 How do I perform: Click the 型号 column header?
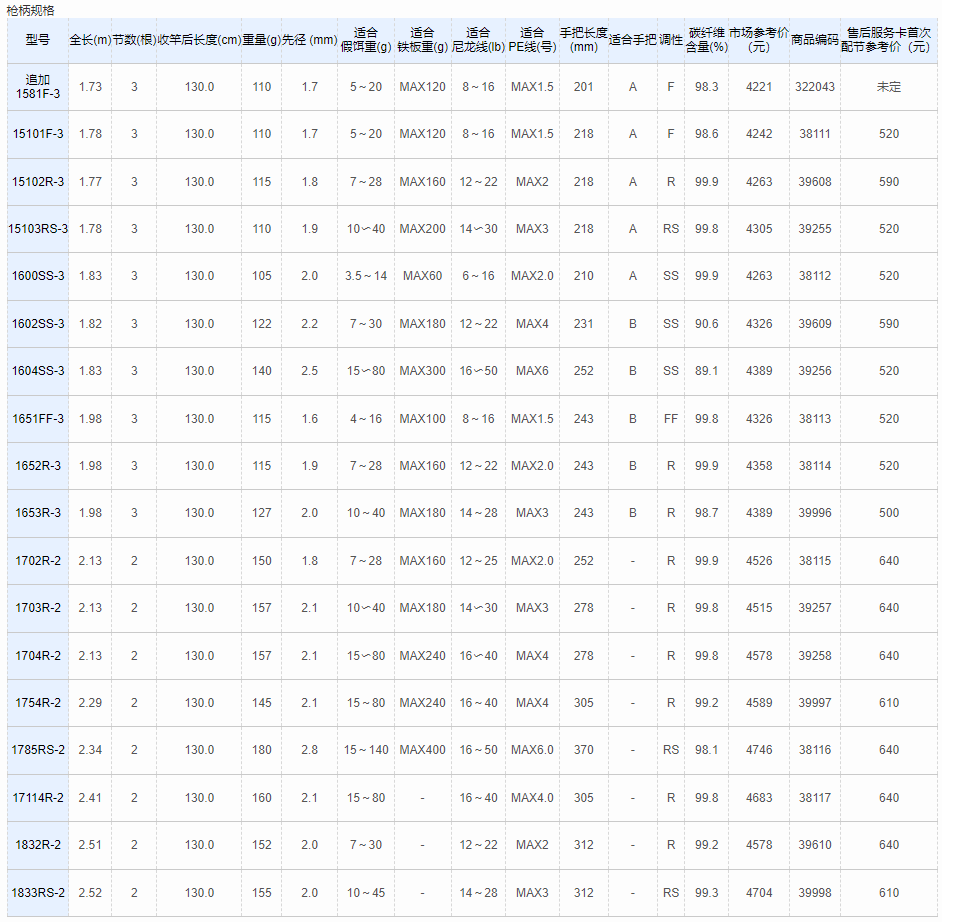click(x=38, y=40)
